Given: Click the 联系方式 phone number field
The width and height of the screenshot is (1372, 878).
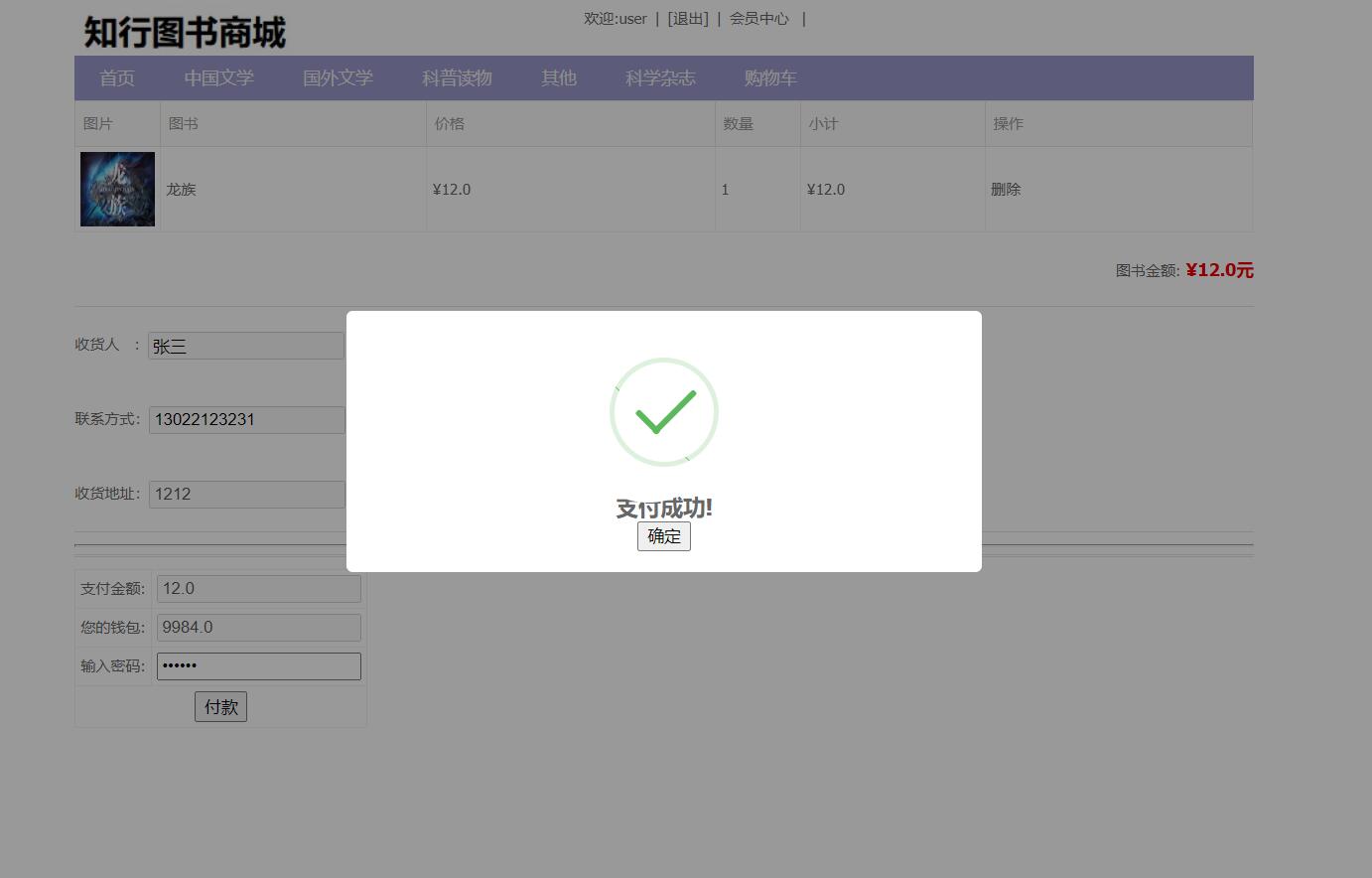Looking at the screenshot, I should [245, 419].
